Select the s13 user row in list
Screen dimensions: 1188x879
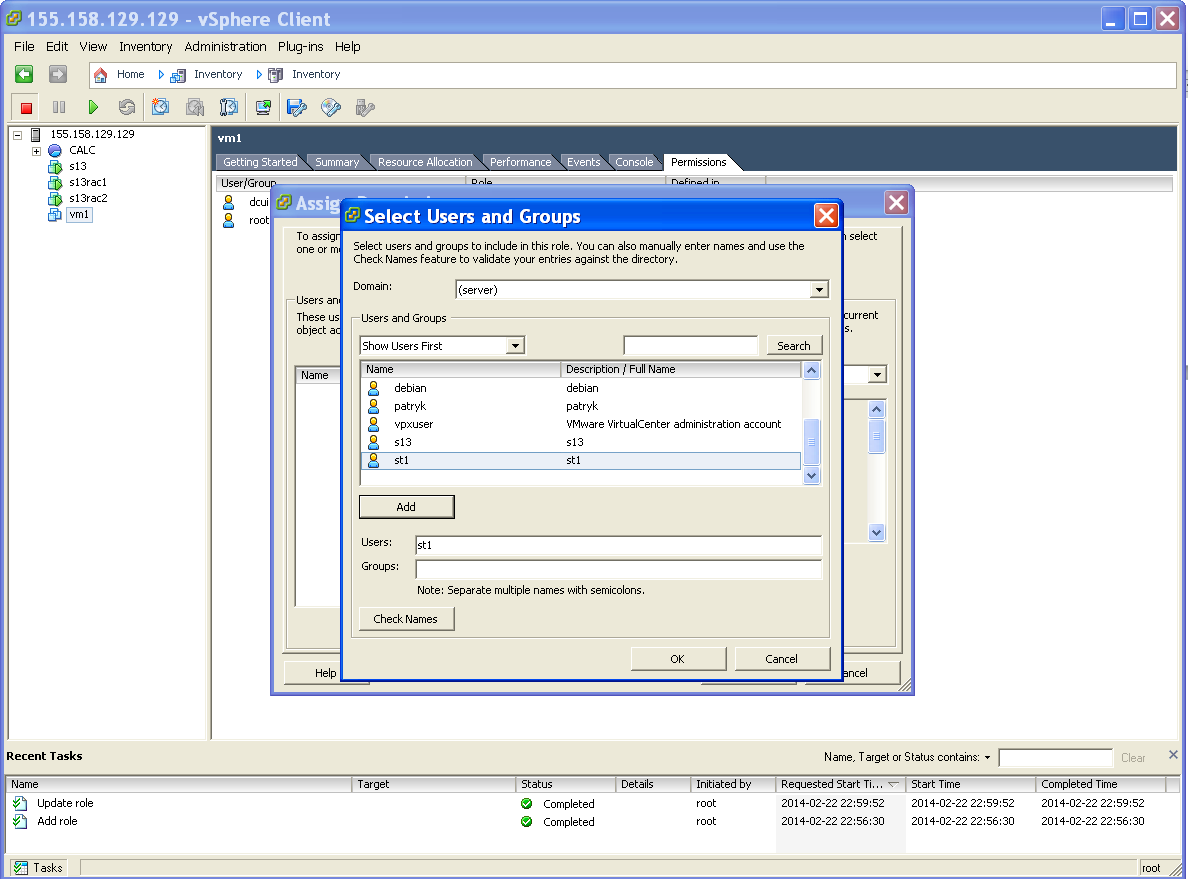click(581, 443)
